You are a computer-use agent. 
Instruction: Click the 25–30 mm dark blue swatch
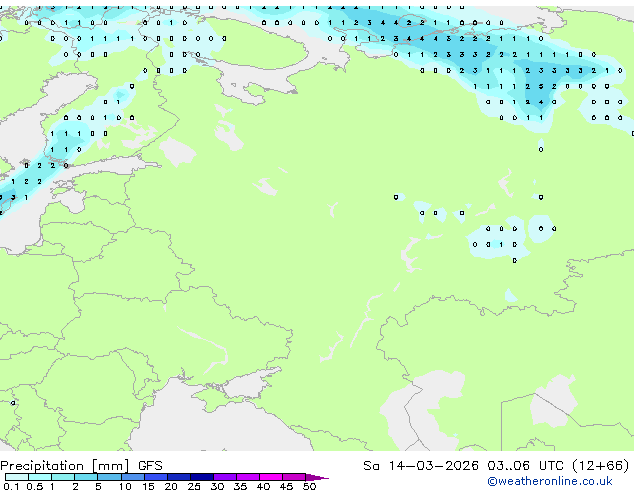point(201,477)
